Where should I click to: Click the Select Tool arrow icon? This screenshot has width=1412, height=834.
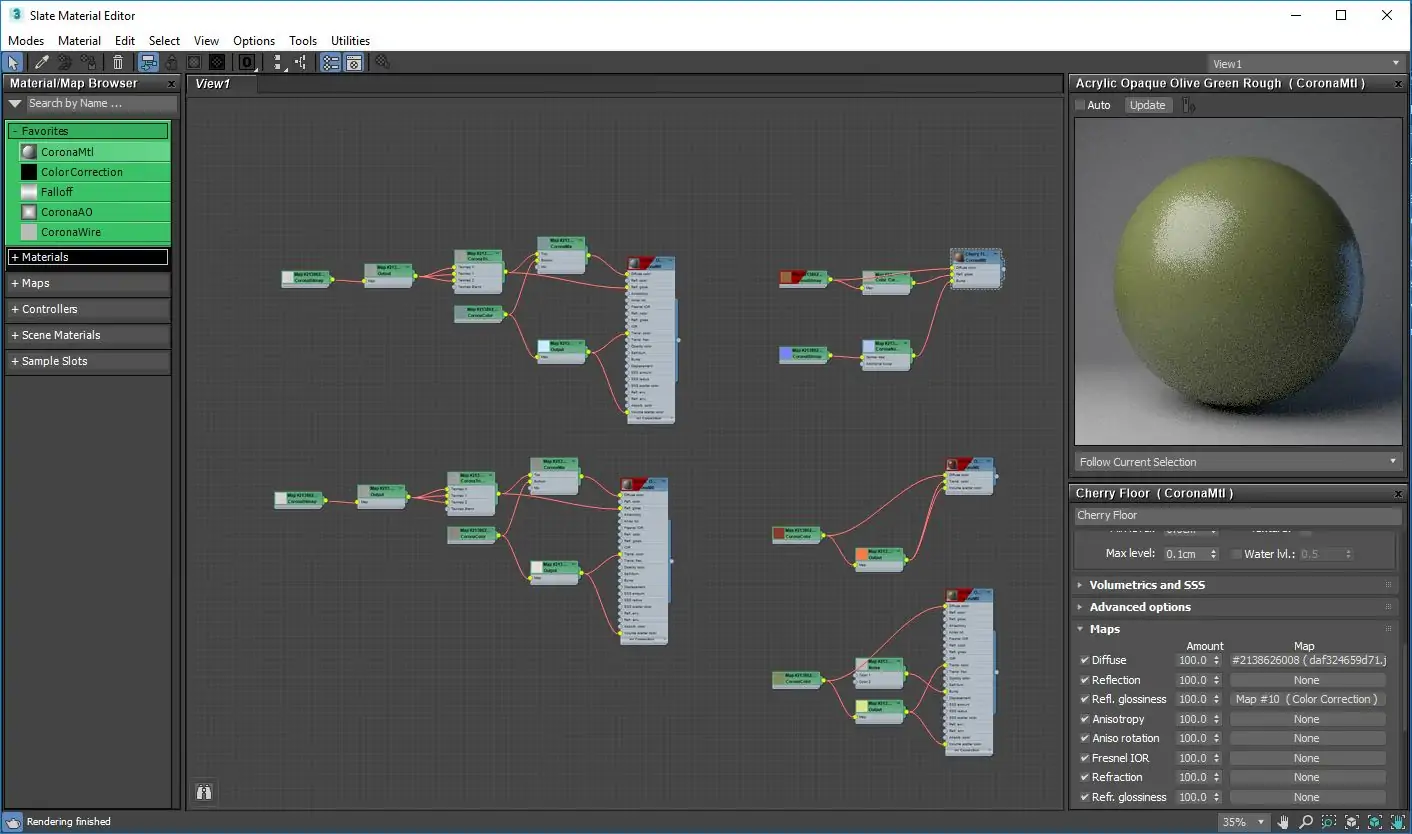[13, 63]
